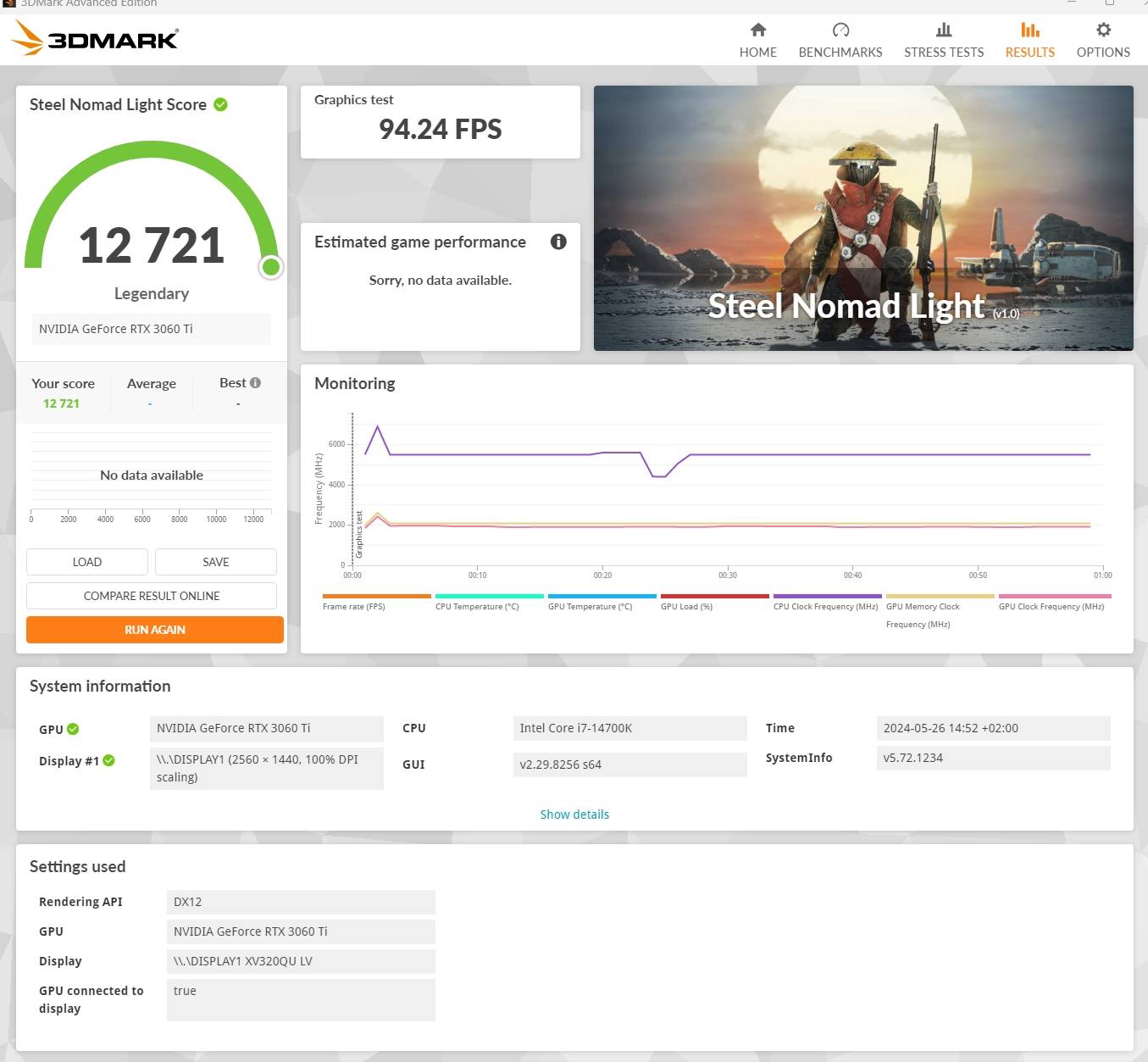Click the green checkmark beside Steel Nomad Light Score
This screenshot has height=1062, width=1148.
pyautogui.click(x=220, y=103)
